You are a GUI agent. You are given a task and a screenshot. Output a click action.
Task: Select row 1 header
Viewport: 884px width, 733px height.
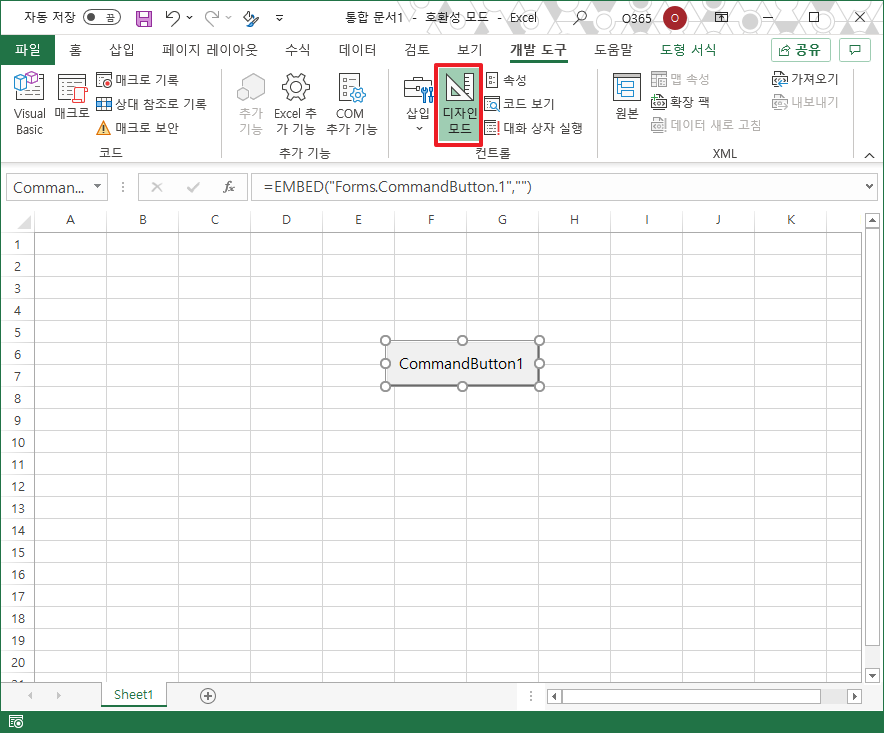coord(18,245)
